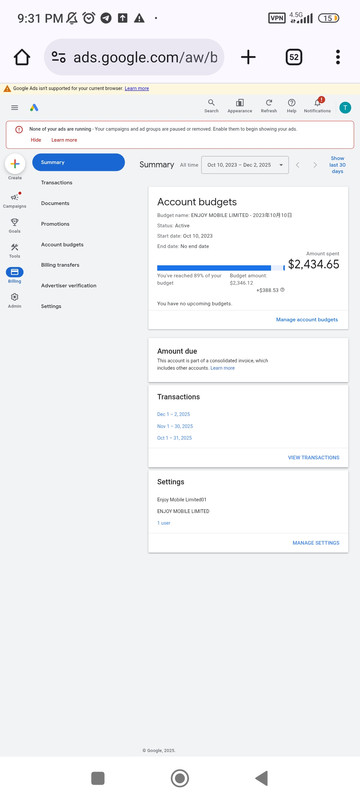Open Settings in billing menu
The image size is (360, 800).
pyautogui.click(x=51, y=306)
